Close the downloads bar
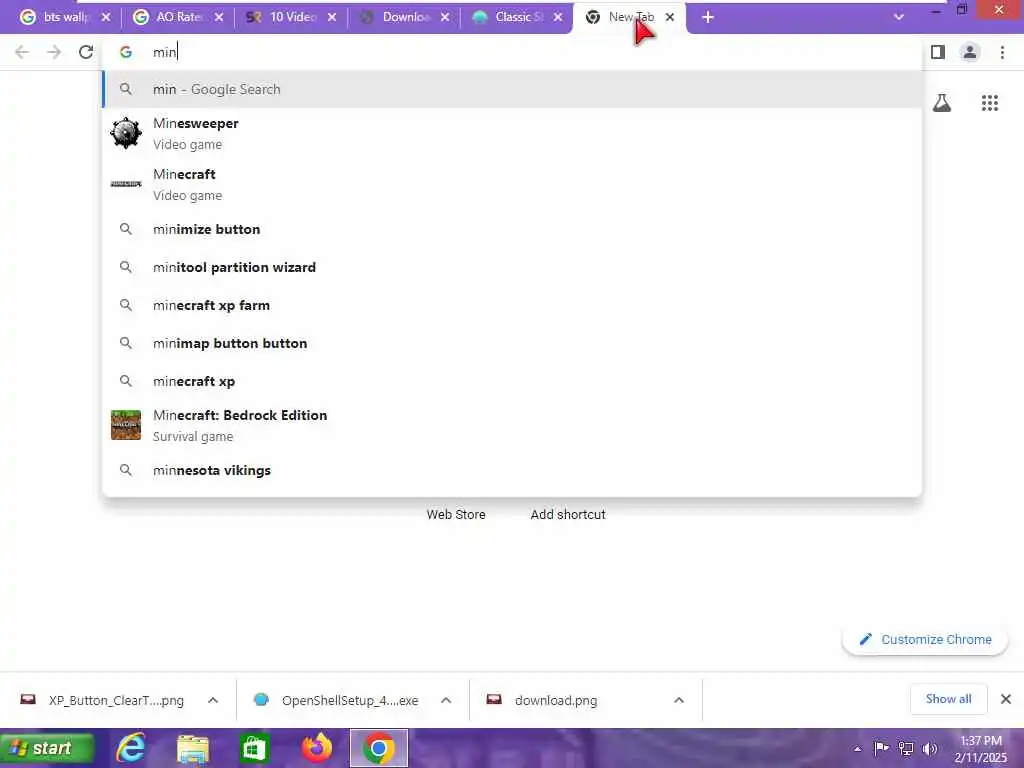This screenshot has height=768, width=1024. point(1006,699)
